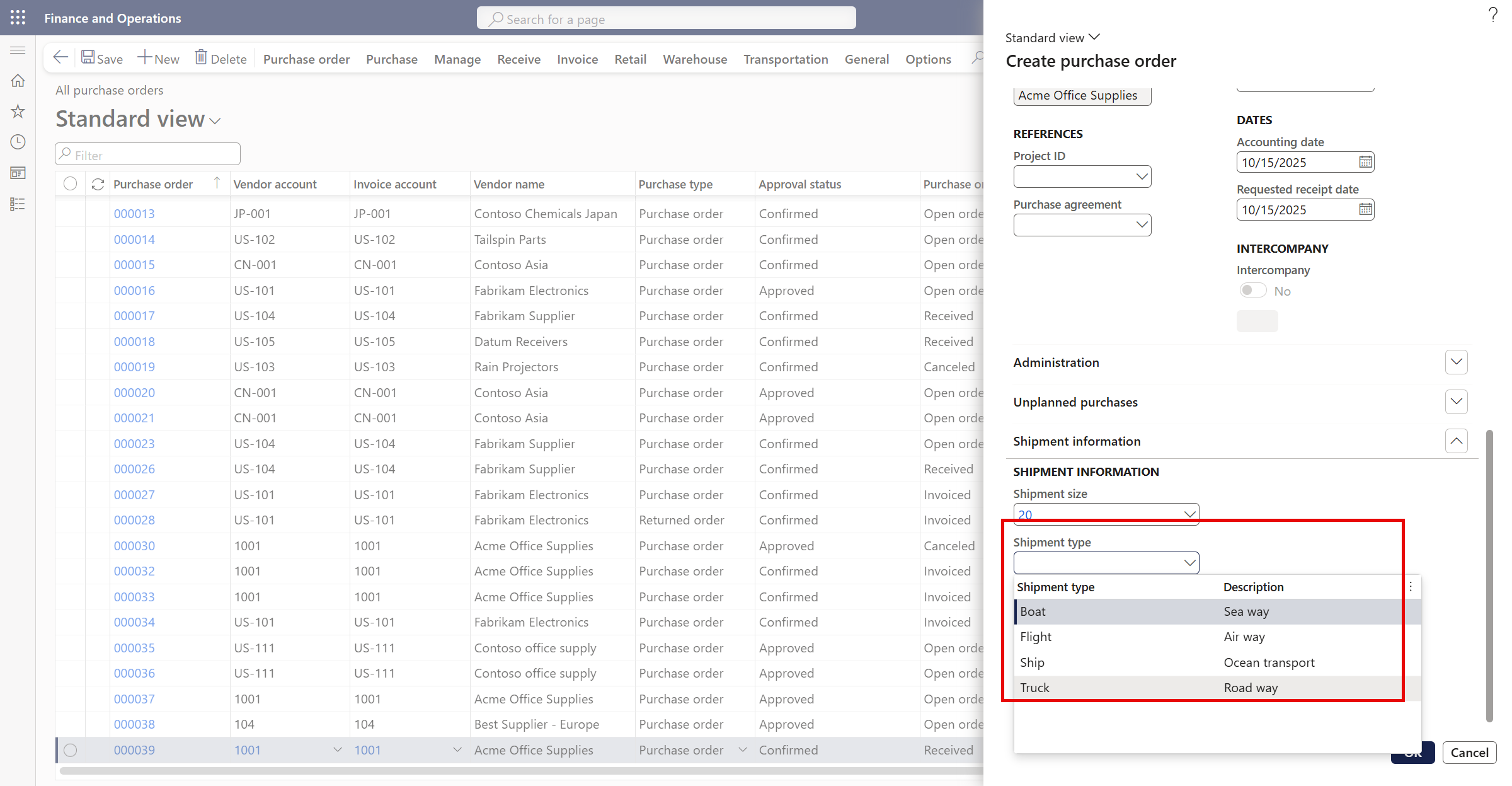Click the back arrow in toolbar
The width and height of the screenshot is (1512, 786).
[x=60, y=58]
